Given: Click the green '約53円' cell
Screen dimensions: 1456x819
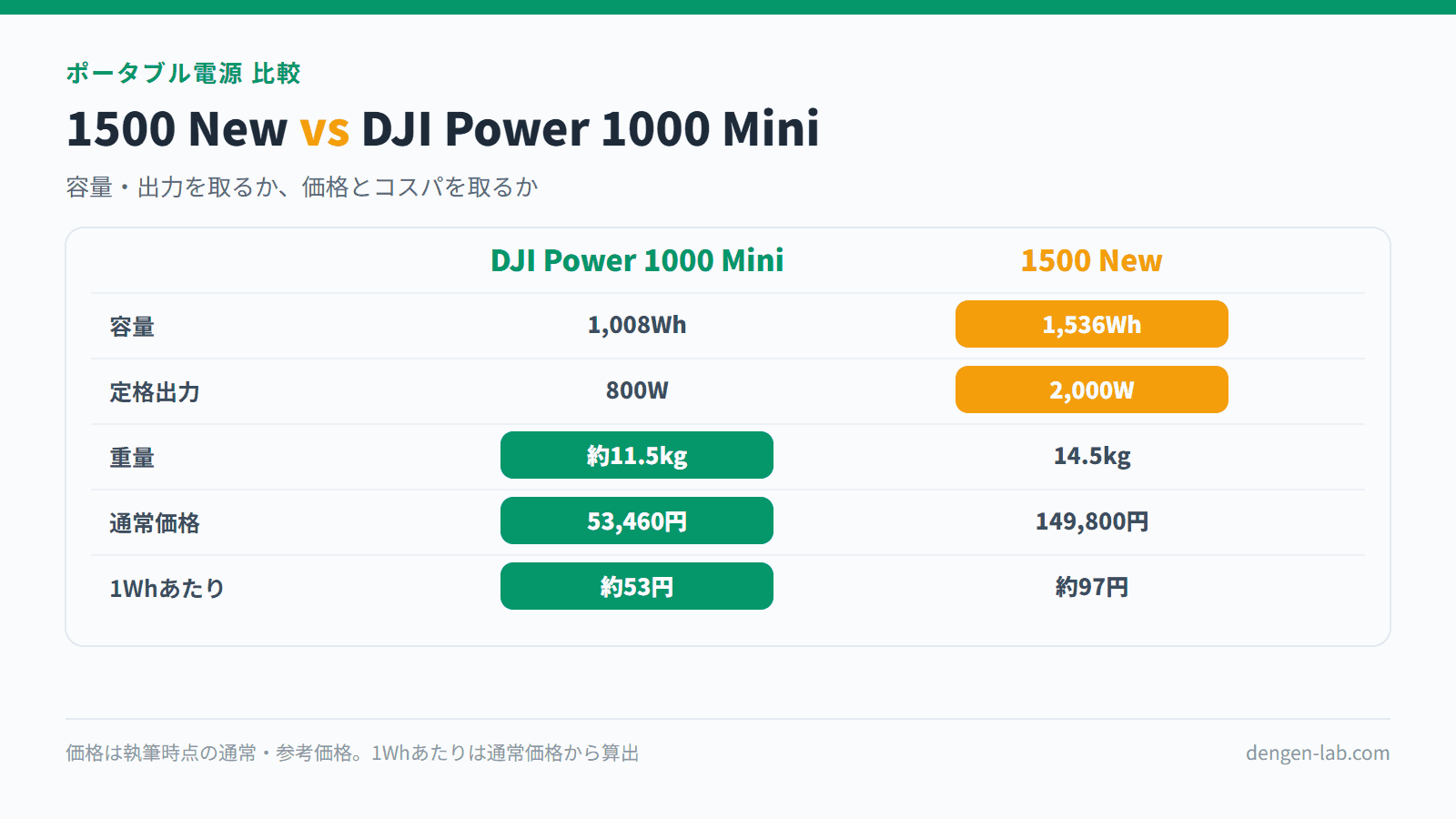Looking at the screenshot, I should pos(637,586).
